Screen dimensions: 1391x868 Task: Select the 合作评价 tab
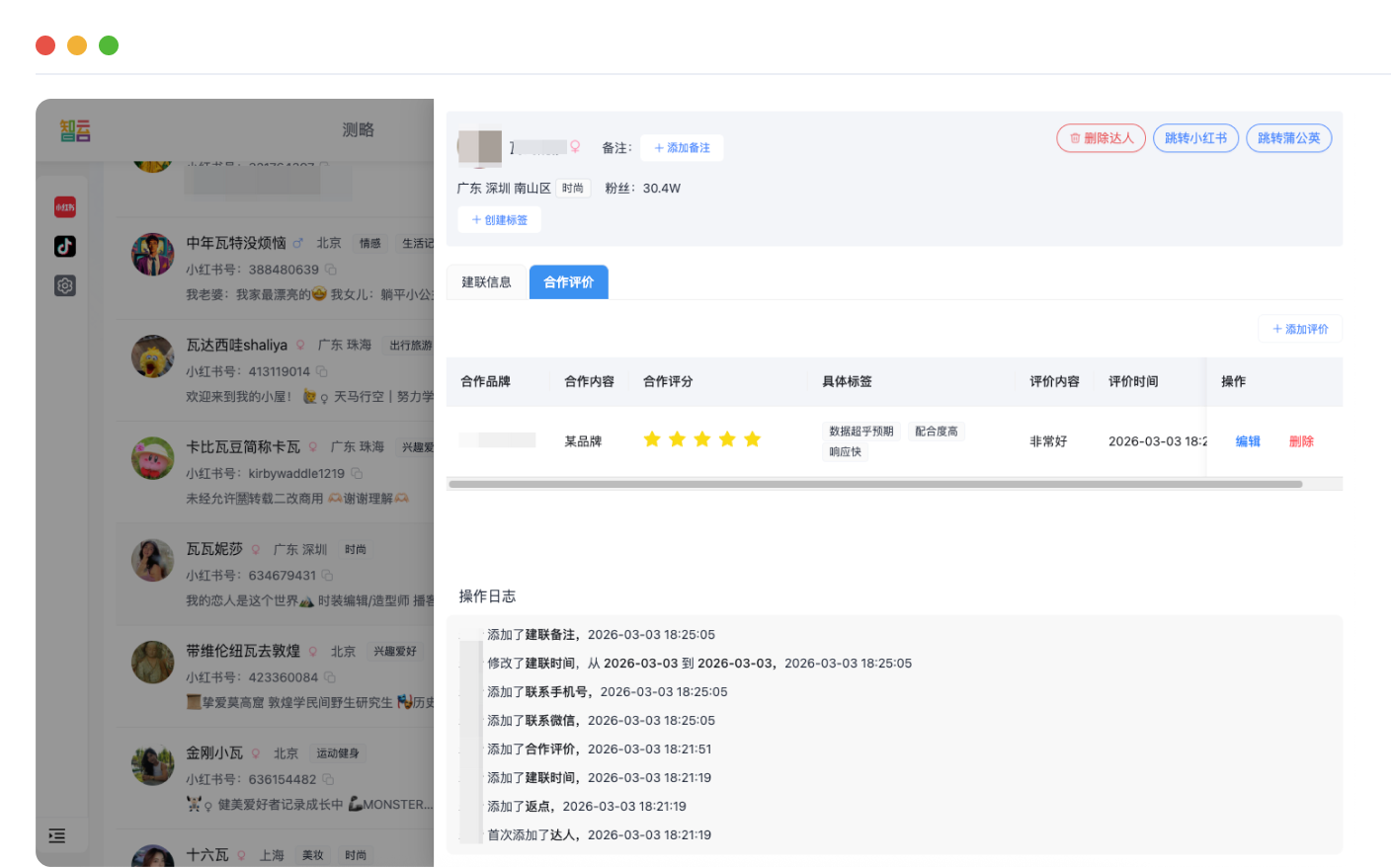click(568, 281)
